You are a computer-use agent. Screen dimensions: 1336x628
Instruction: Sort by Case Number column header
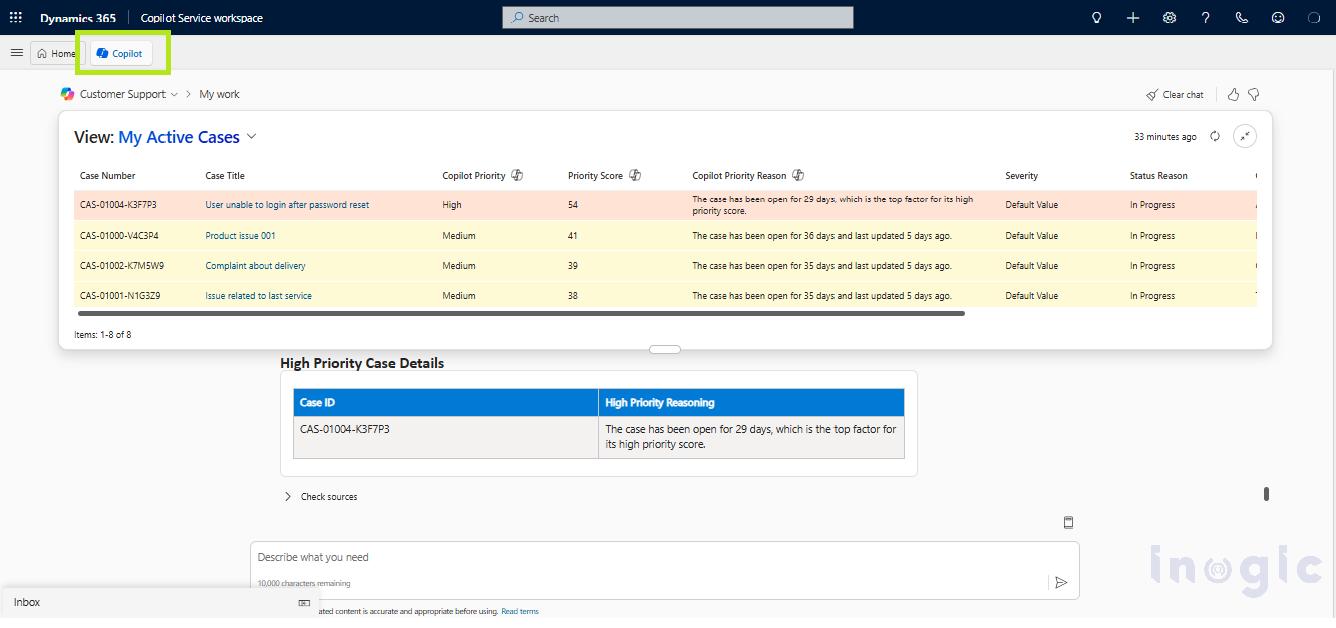point(108,176)
